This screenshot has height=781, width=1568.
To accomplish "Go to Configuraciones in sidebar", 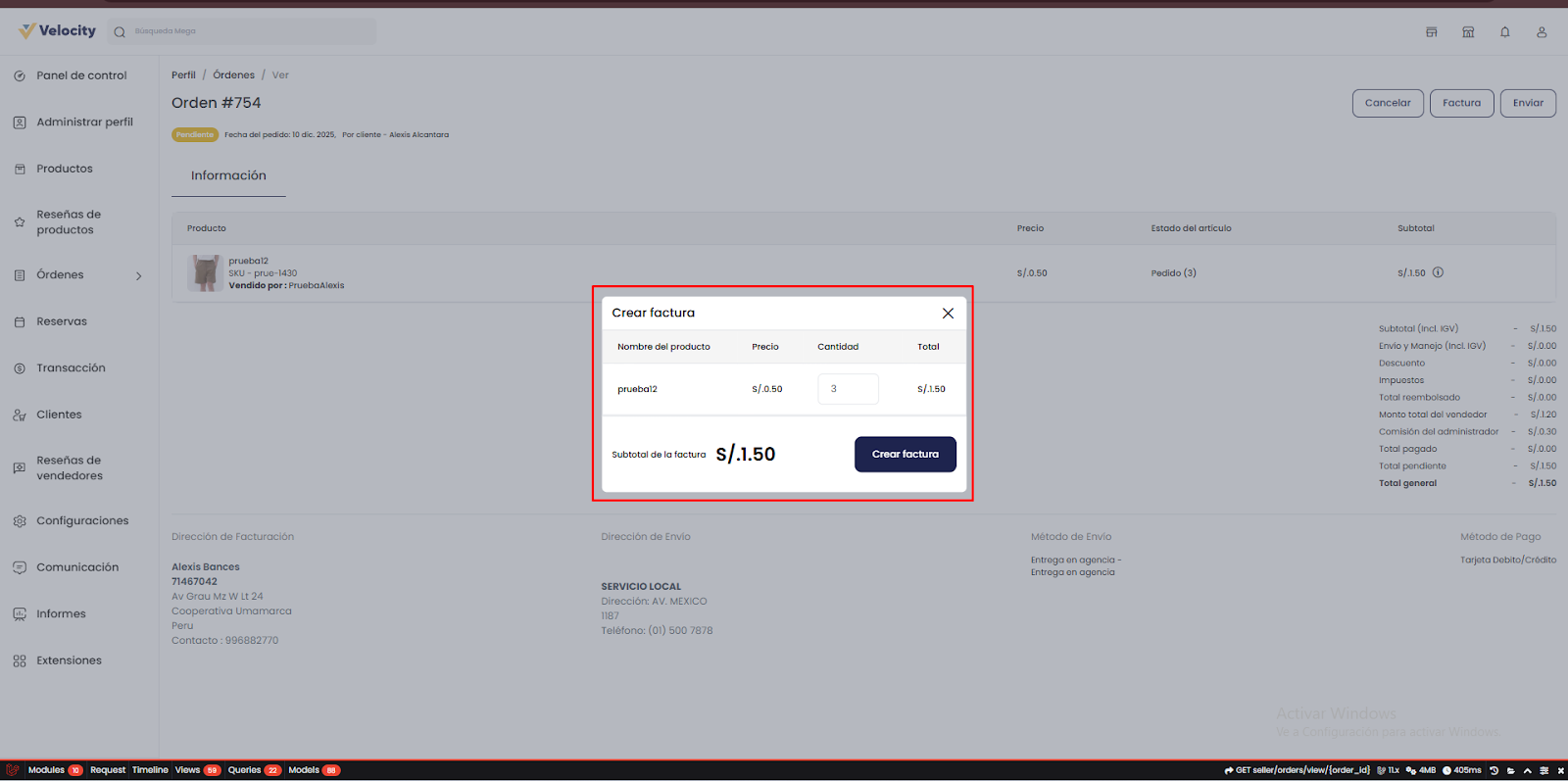I will (x=82, y=521).
